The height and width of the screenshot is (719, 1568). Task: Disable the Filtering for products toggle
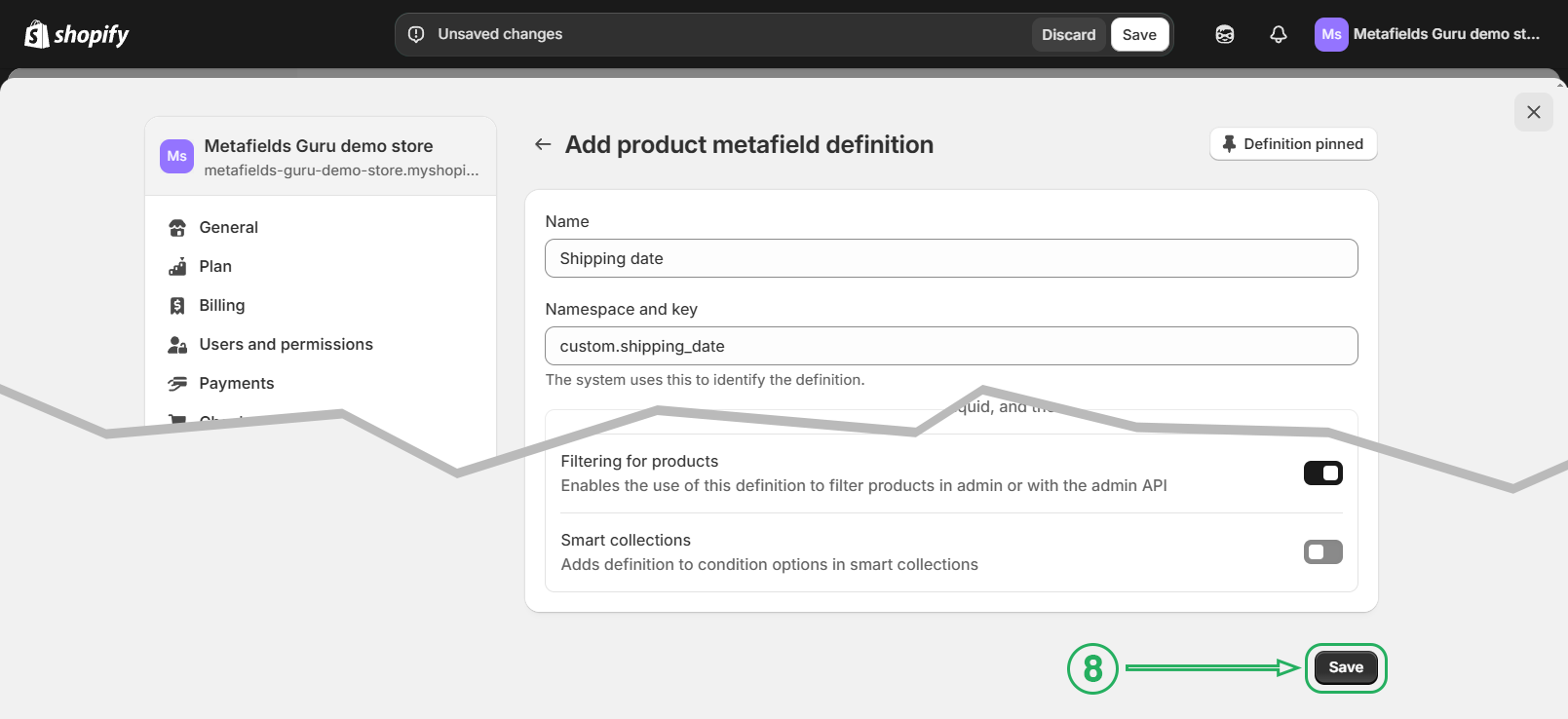(1322, 473)
